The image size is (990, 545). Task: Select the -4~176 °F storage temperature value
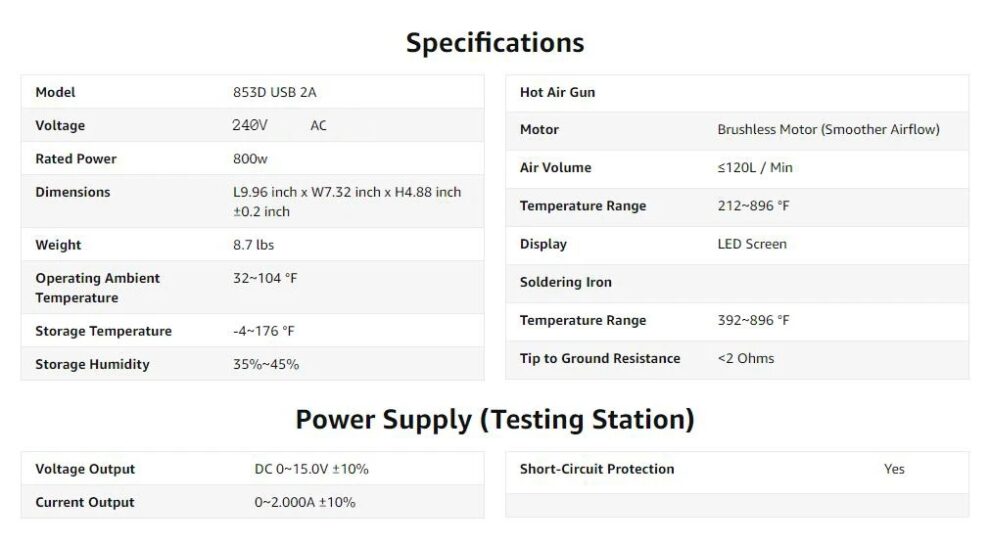263,331
